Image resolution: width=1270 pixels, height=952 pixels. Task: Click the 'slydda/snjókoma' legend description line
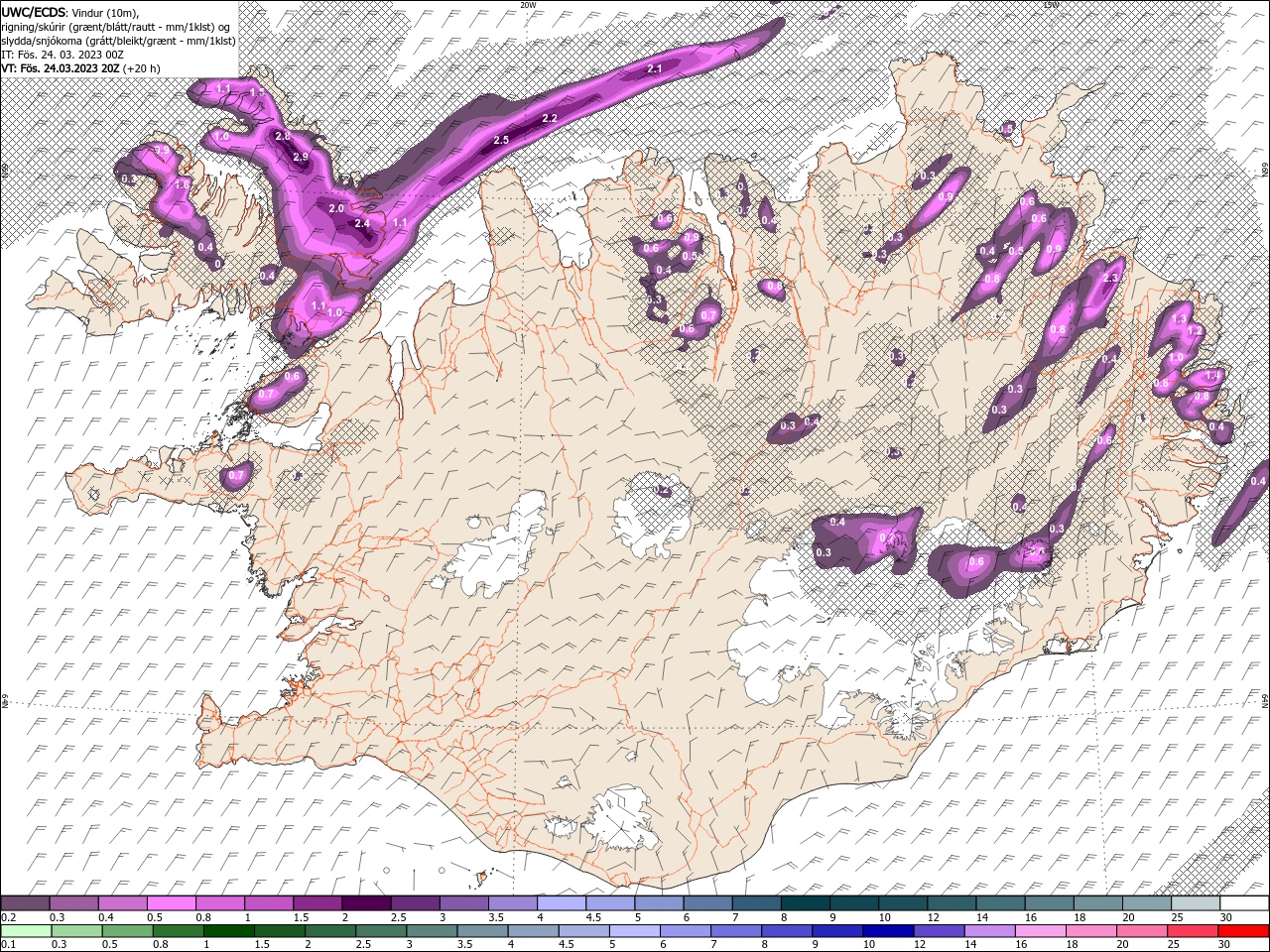click(x=119, y=40)
